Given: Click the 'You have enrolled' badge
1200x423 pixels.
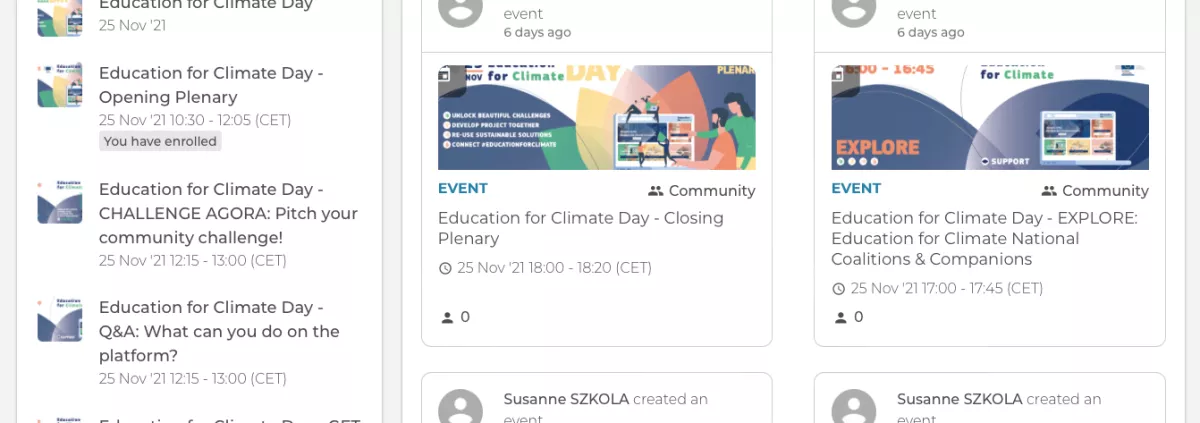Looking at the screenshot, I should [160, 141].
